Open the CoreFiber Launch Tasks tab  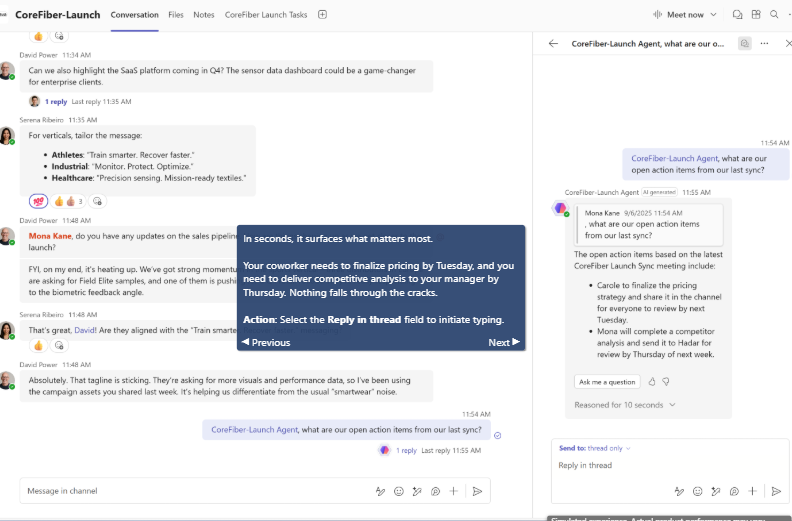266,15
